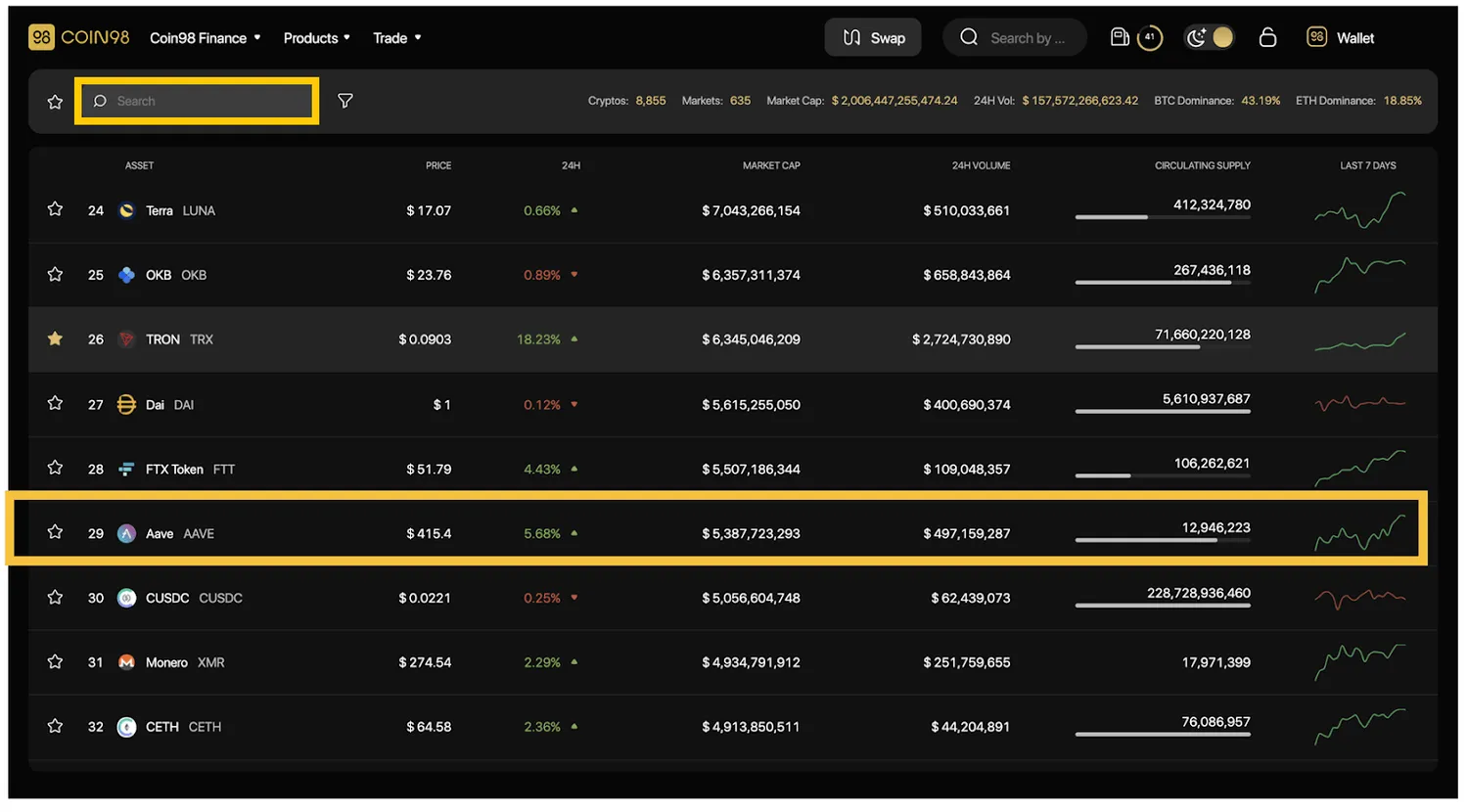Open the news icon next to search

[1120, 37]
